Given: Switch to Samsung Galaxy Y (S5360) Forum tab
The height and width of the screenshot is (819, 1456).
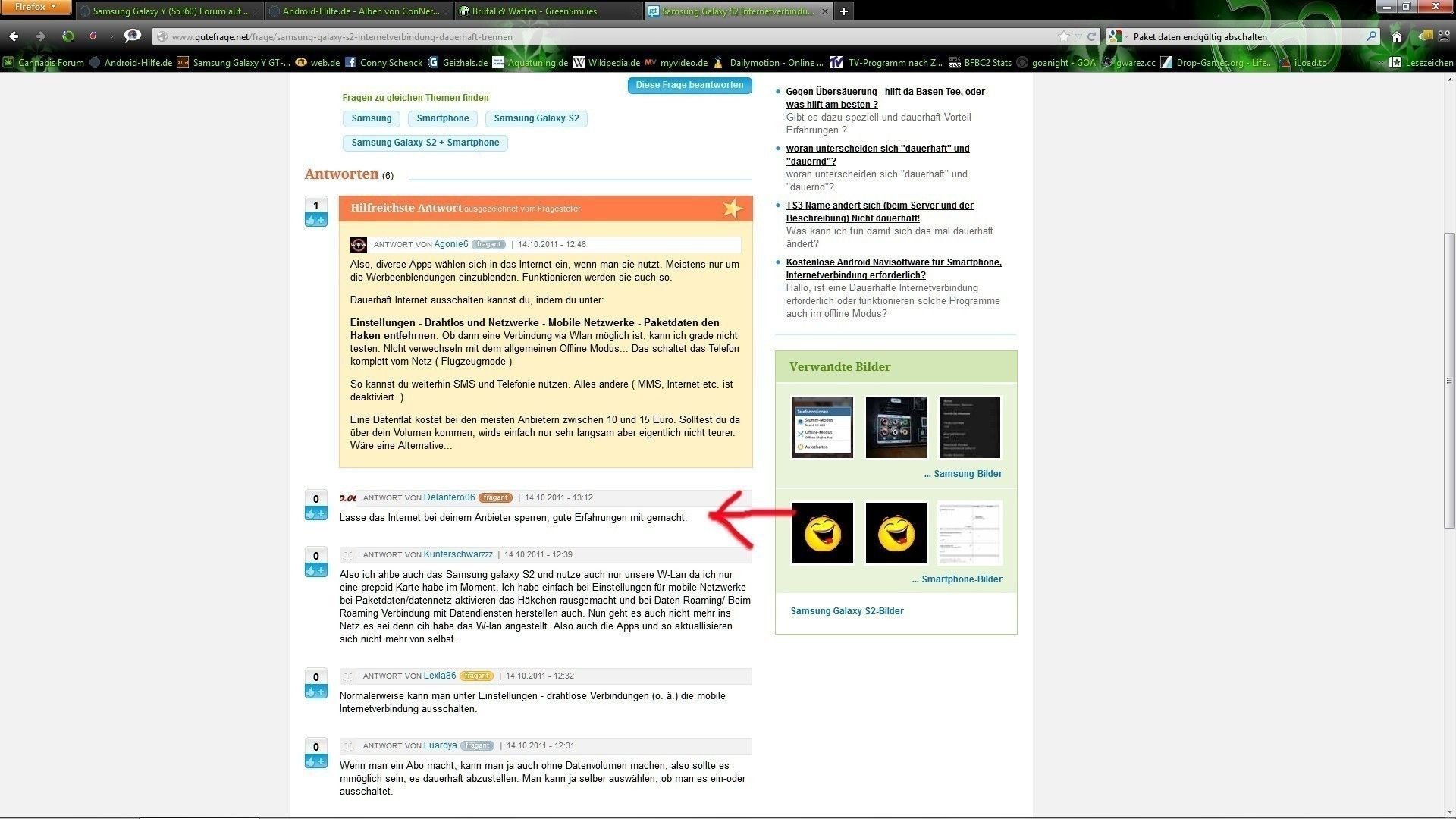Looking at the screenshot, I should click(169, 11).
